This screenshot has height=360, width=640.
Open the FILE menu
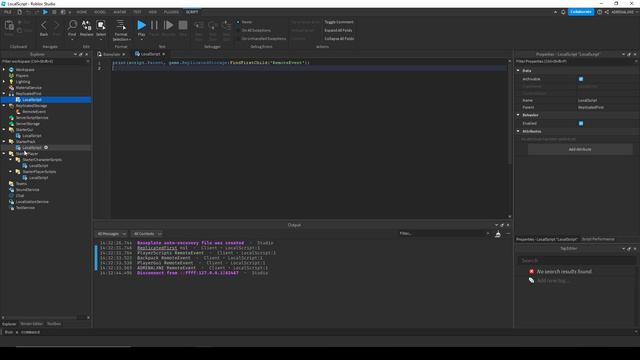pos(8,12)
